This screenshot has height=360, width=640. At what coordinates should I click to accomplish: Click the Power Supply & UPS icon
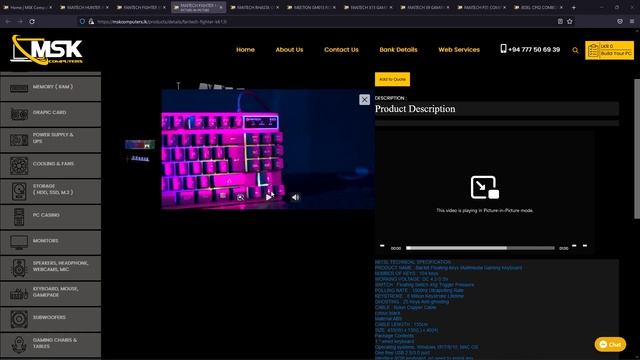pyautogui.click(x=19, y=140)
